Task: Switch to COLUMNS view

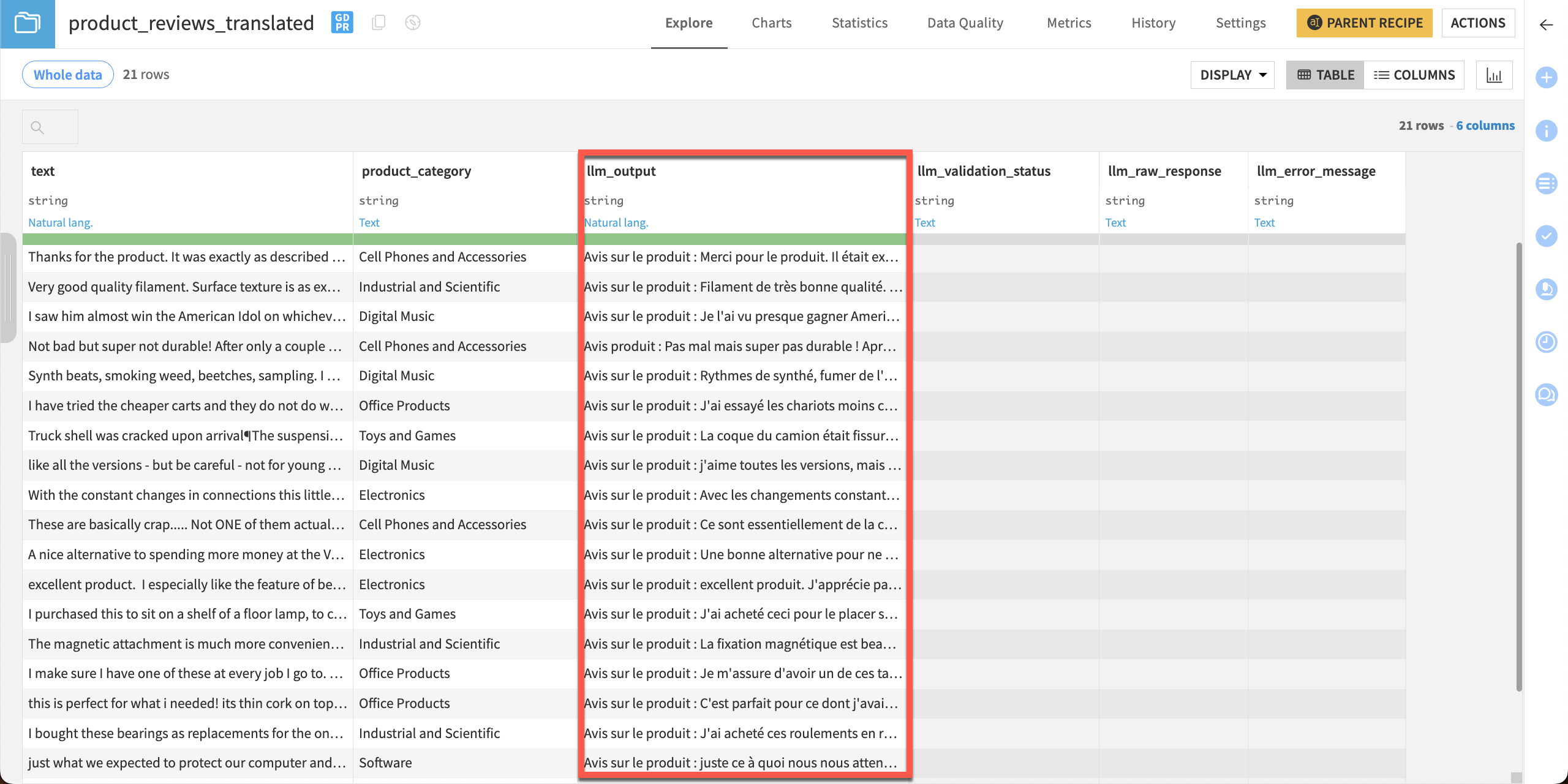Action: [1414, 75]
